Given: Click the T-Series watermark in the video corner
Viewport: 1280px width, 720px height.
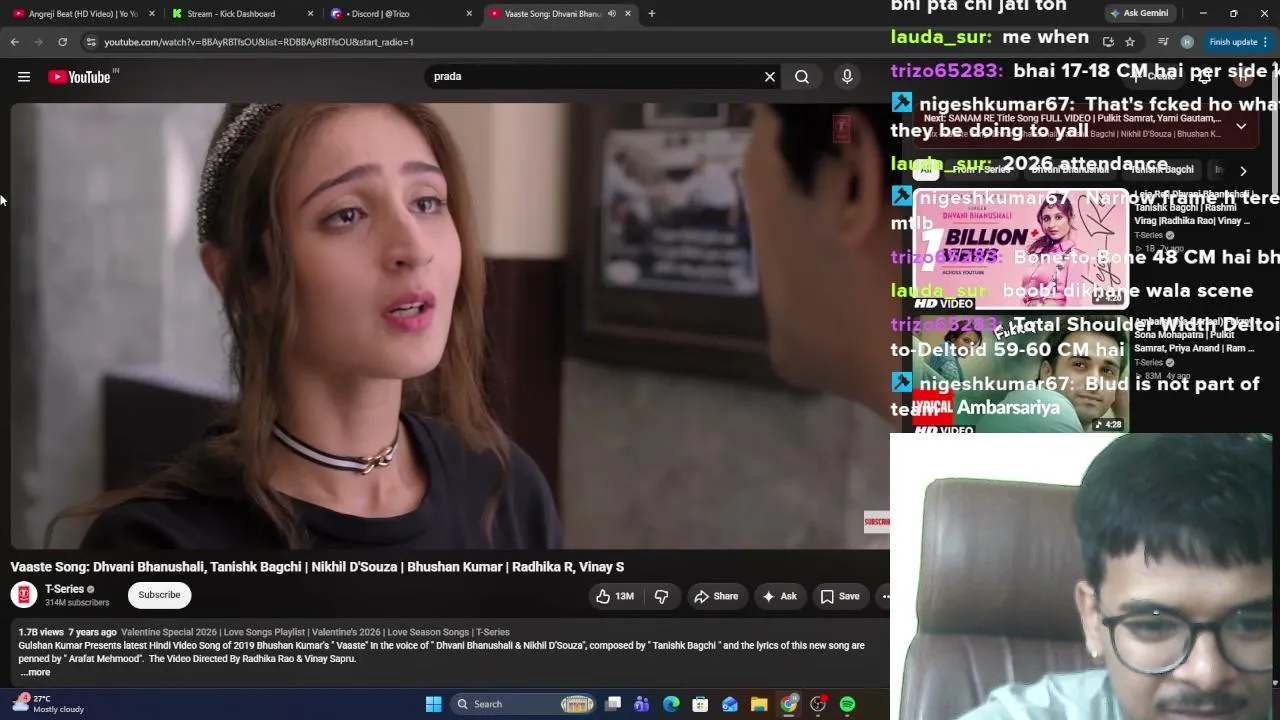Looking at the screenshot, I should (x=841, y=128).
